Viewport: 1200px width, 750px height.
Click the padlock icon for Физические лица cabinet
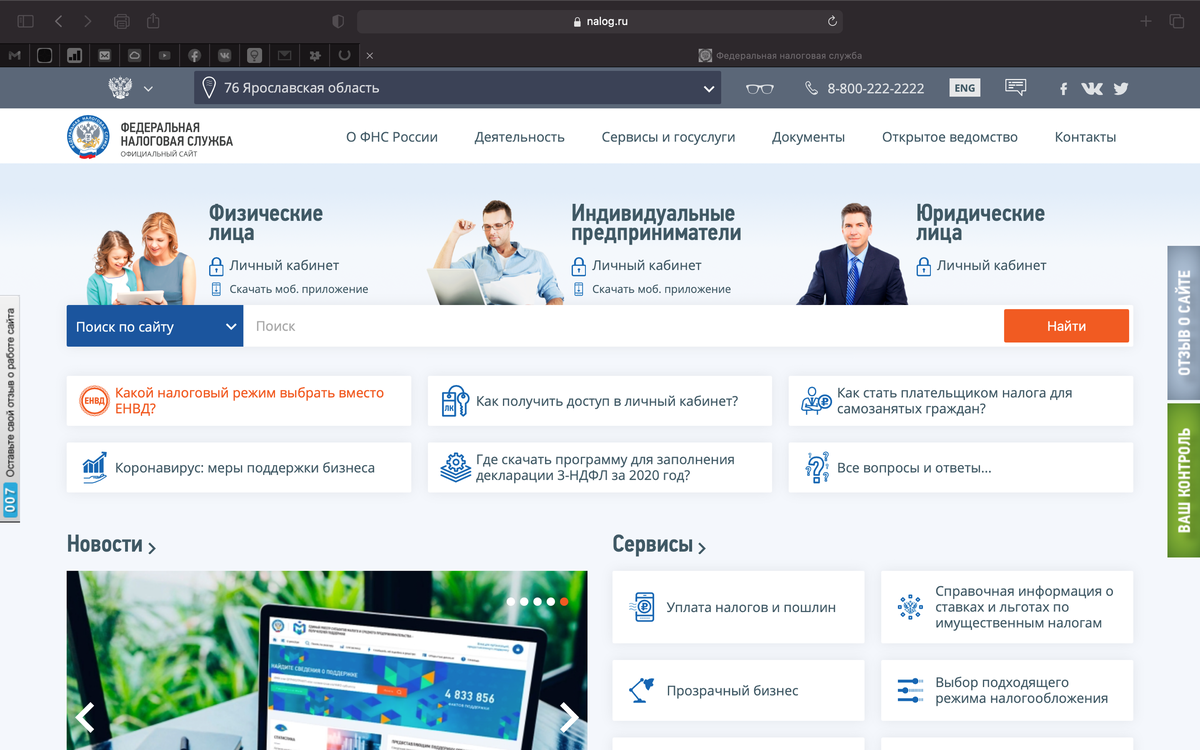point(218,266)
